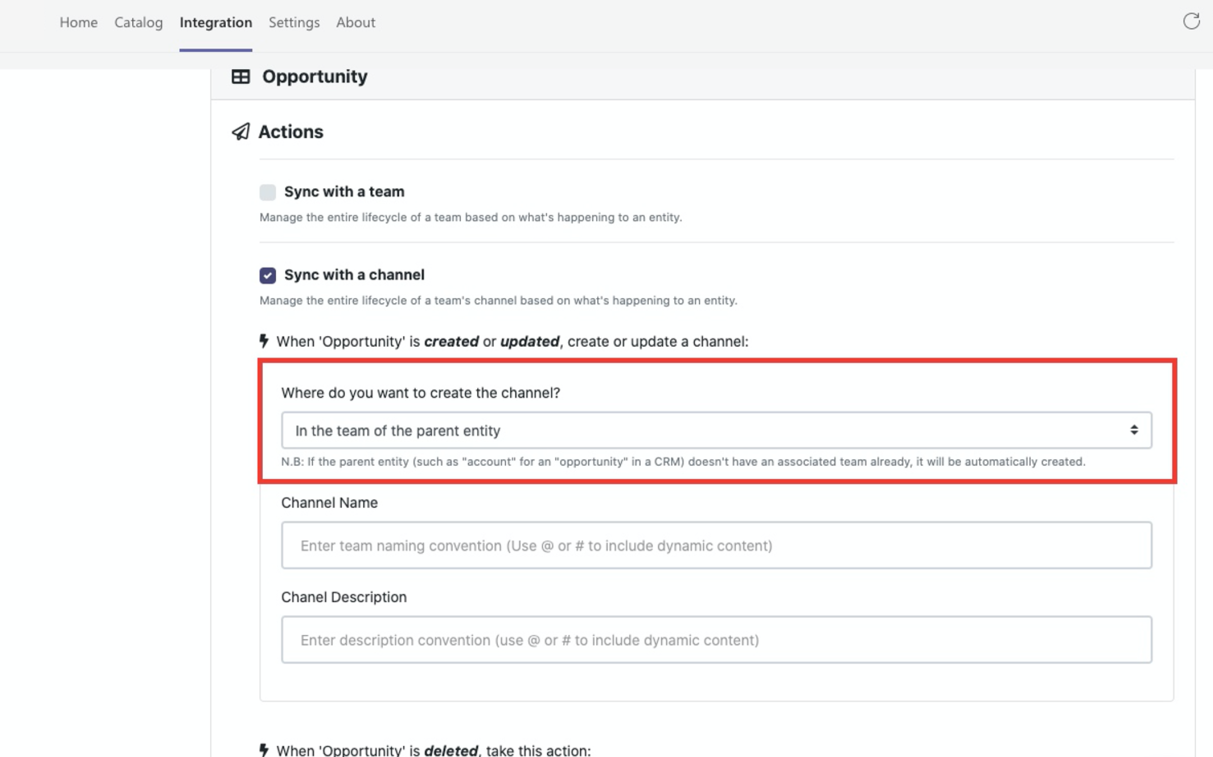This screenshot has width=1213, height=757.
Task: Go to the Home tab
Action: tap(79, 22)
